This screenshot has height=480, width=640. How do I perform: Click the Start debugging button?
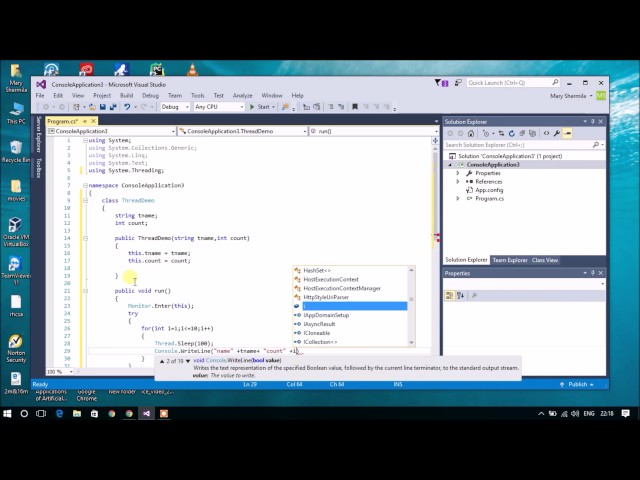tap(260, 107)
